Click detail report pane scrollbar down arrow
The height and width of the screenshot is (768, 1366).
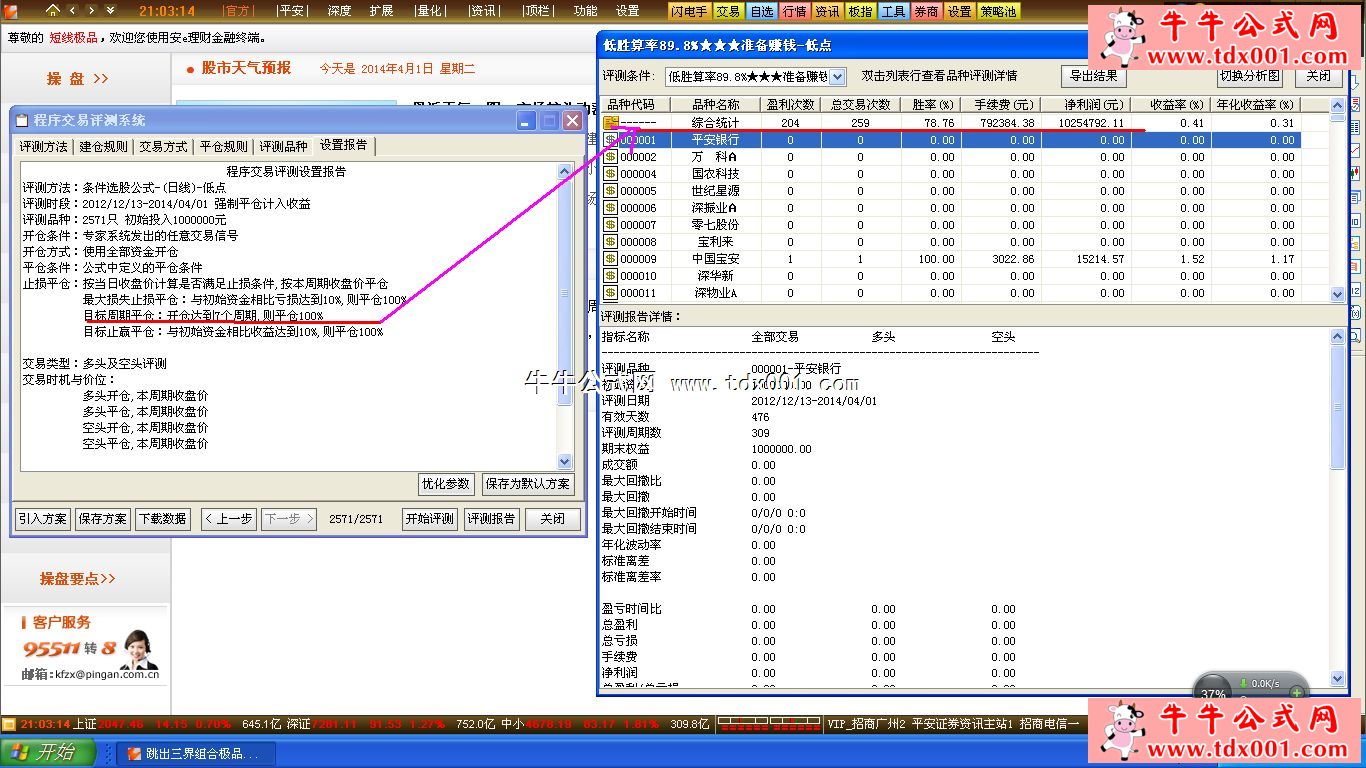point(1338,678)
